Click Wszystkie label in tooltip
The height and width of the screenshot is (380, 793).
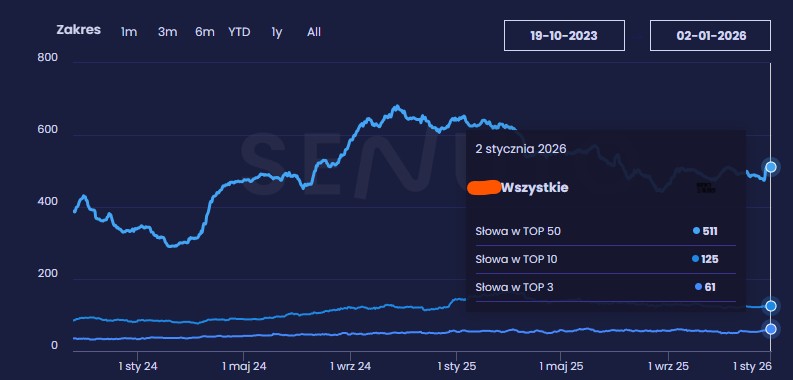tap(535, 188)
